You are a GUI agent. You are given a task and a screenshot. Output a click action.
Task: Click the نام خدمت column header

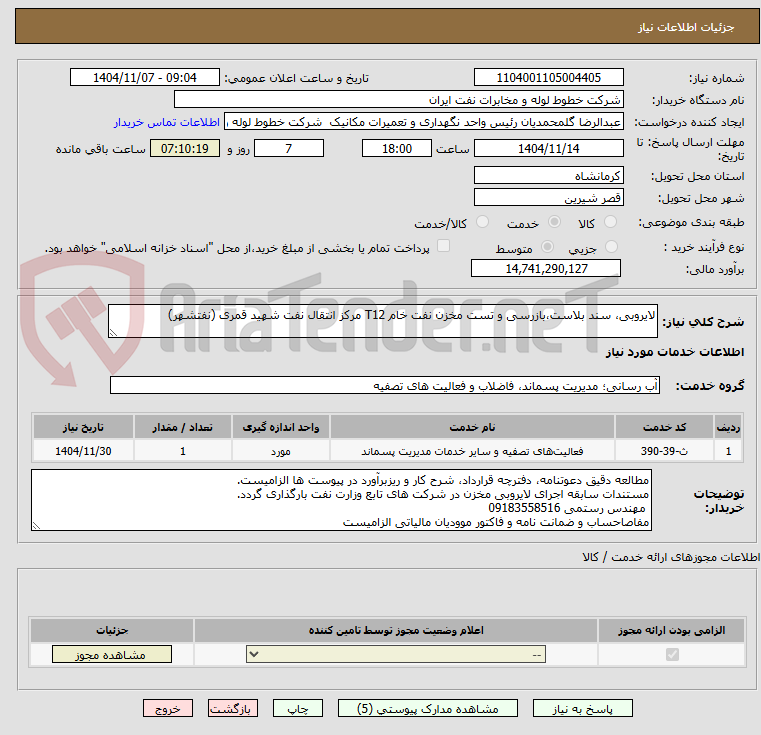472,427
